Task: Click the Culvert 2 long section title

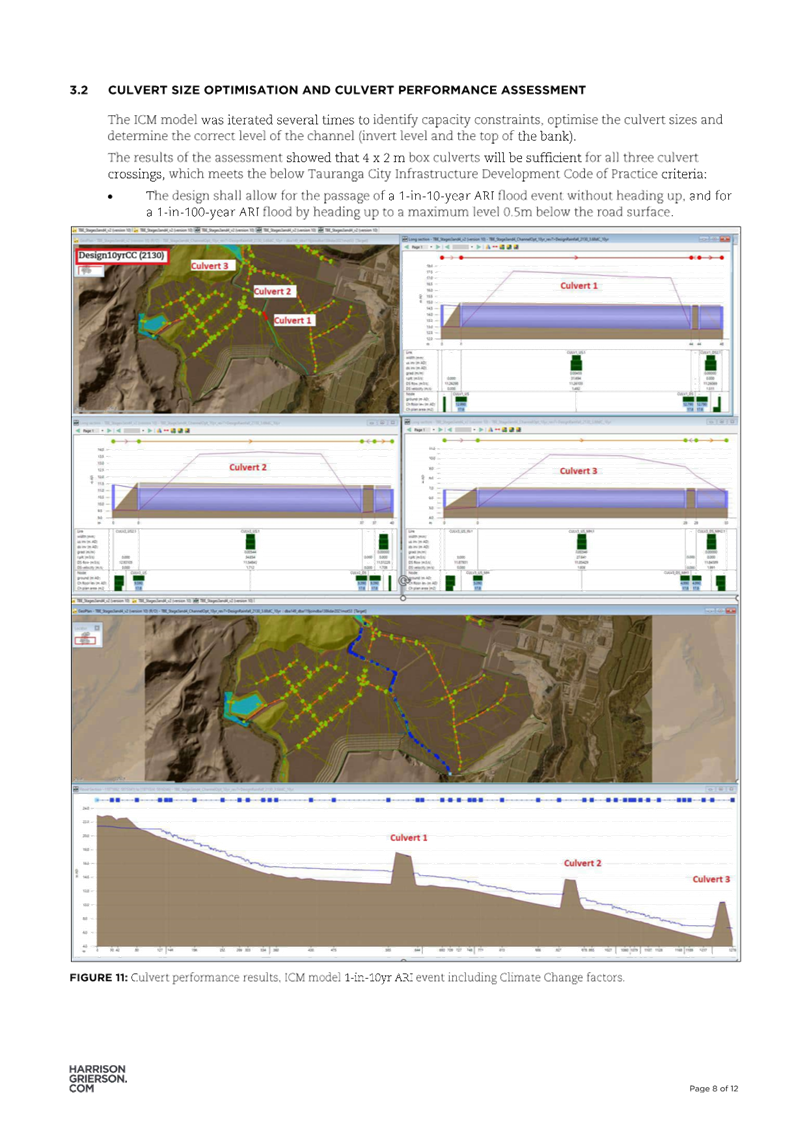Action: pos(249,467)
